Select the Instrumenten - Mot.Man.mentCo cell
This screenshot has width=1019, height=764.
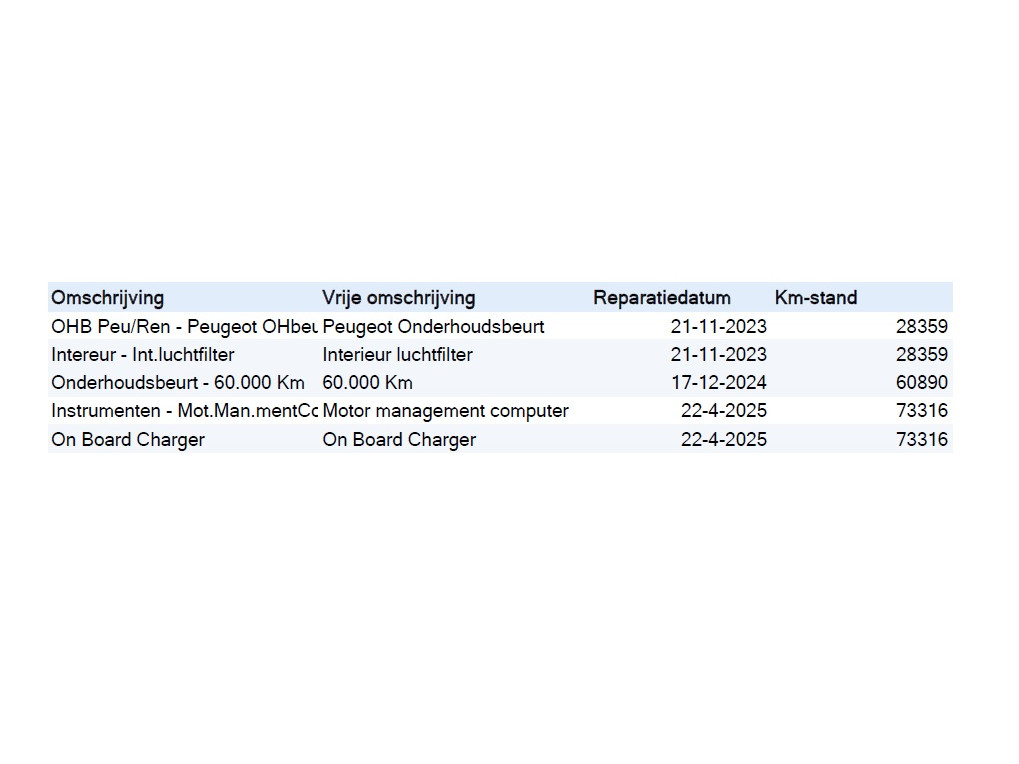(x=185, y=411)
